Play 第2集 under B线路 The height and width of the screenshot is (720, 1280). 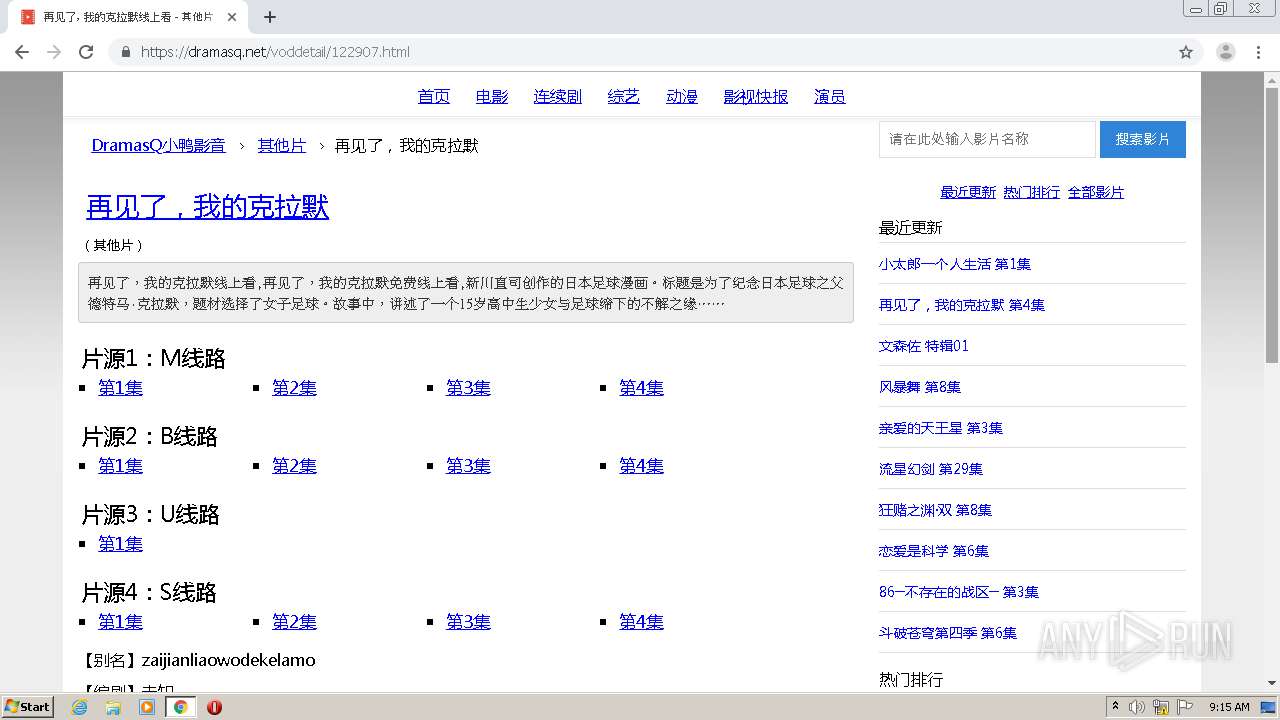coord(294,466)
